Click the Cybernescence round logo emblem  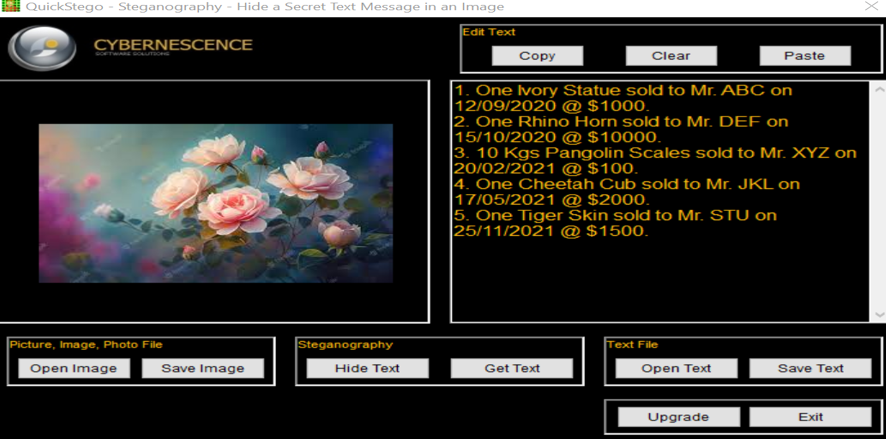click(42, 48)
